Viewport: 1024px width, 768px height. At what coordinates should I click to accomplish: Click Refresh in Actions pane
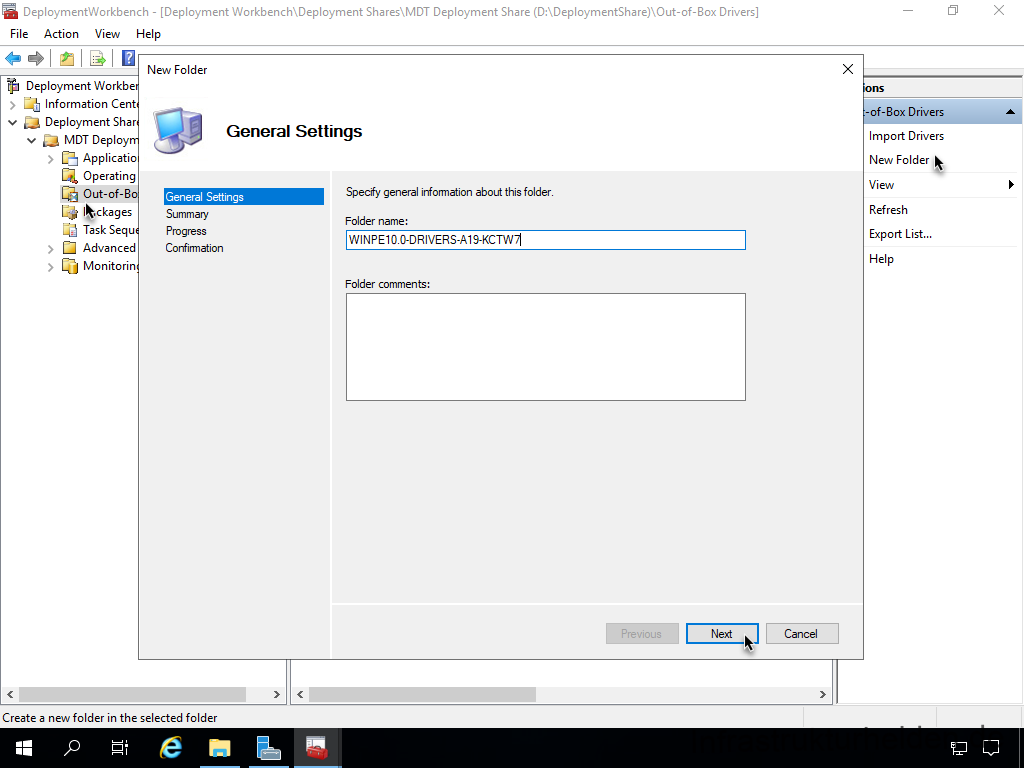pos(888,210)
